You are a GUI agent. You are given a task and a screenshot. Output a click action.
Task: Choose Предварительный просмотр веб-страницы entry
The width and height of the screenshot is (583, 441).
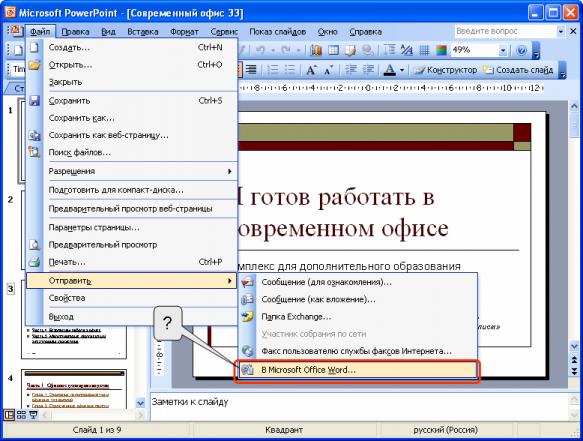pos(132,209)
